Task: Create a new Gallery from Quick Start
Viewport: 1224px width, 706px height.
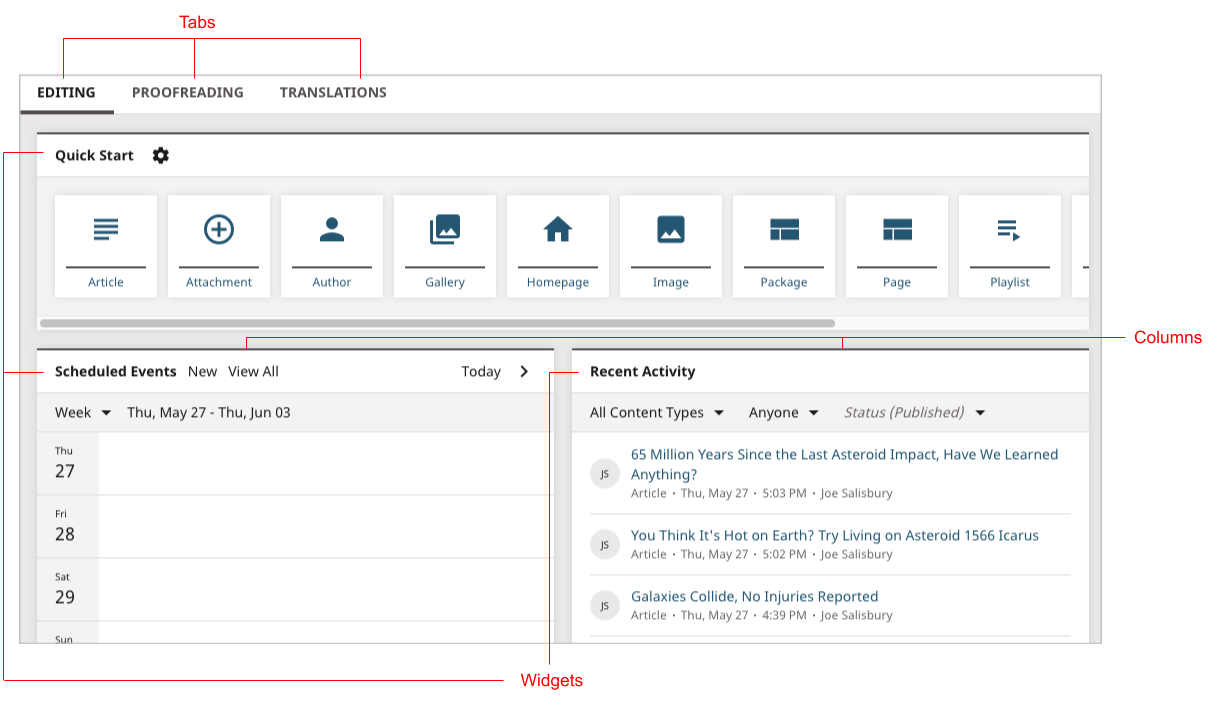Action: click(x=445, y=246)
